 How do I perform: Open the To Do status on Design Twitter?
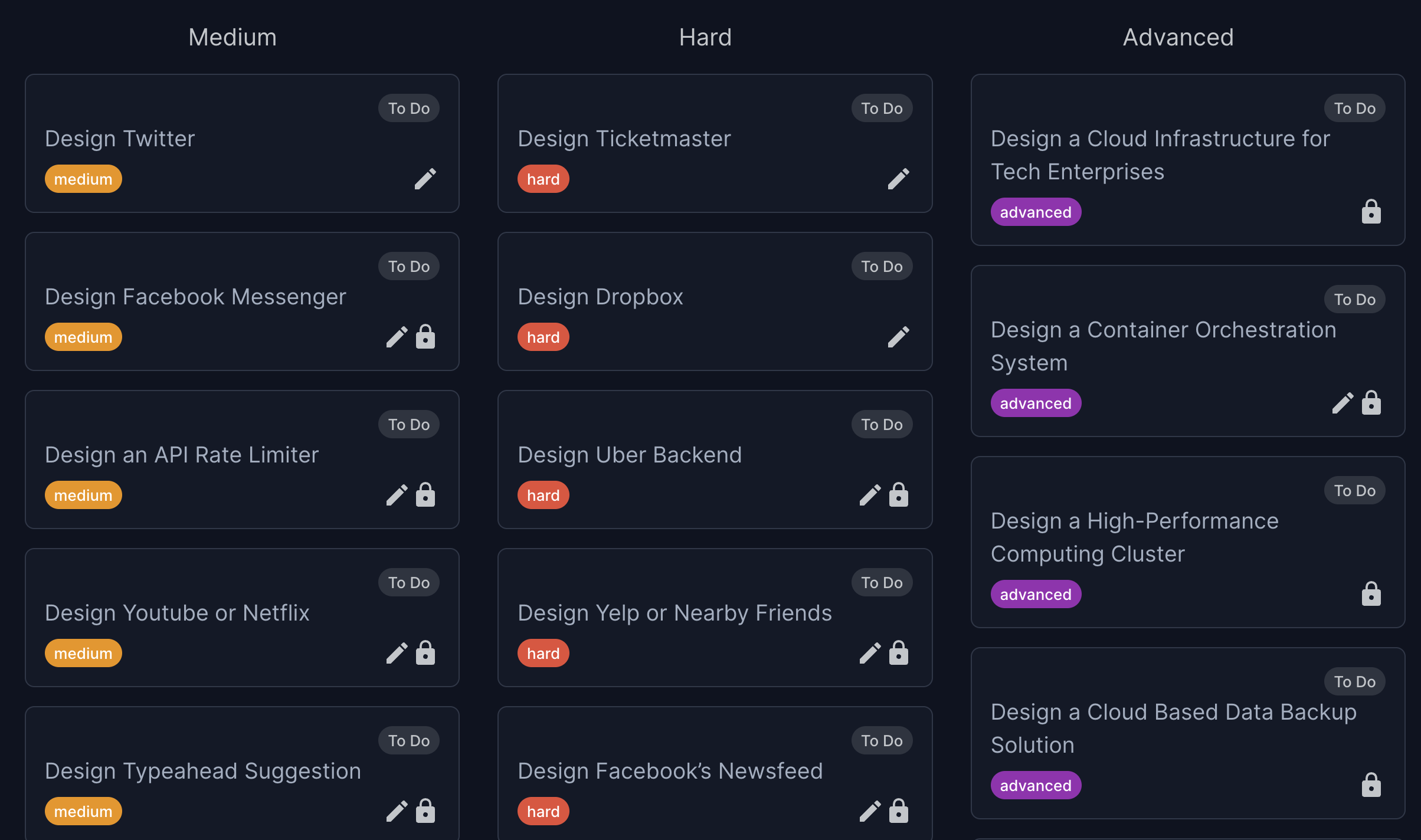(x=408, y=107)
